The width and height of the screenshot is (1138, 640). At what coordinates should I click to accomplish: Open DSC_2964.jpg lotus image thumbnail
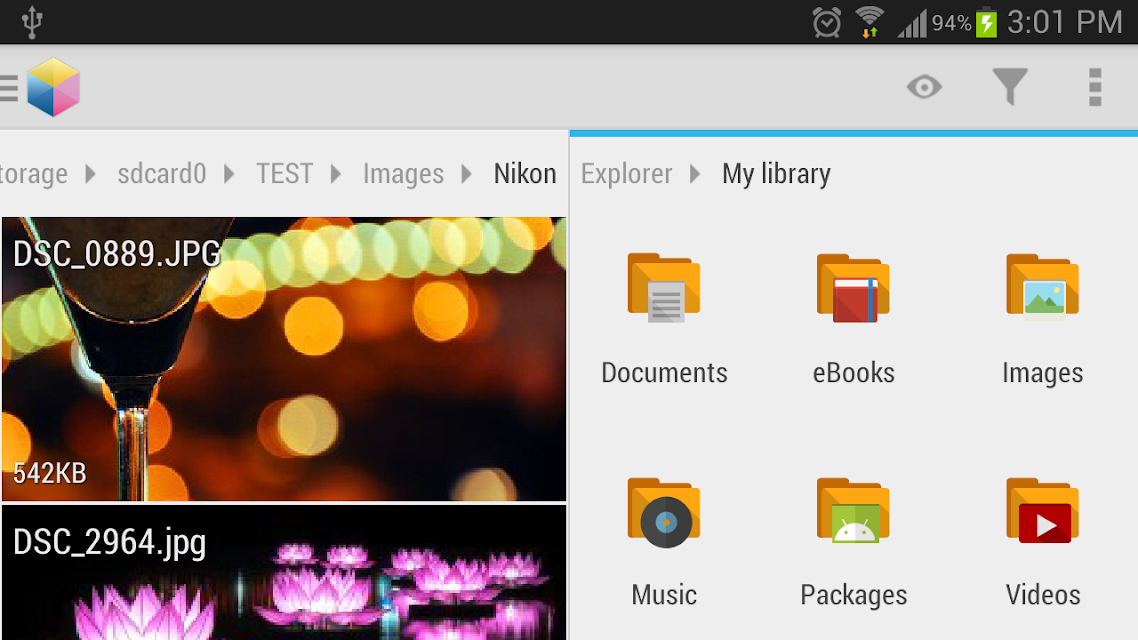point(284,573)
